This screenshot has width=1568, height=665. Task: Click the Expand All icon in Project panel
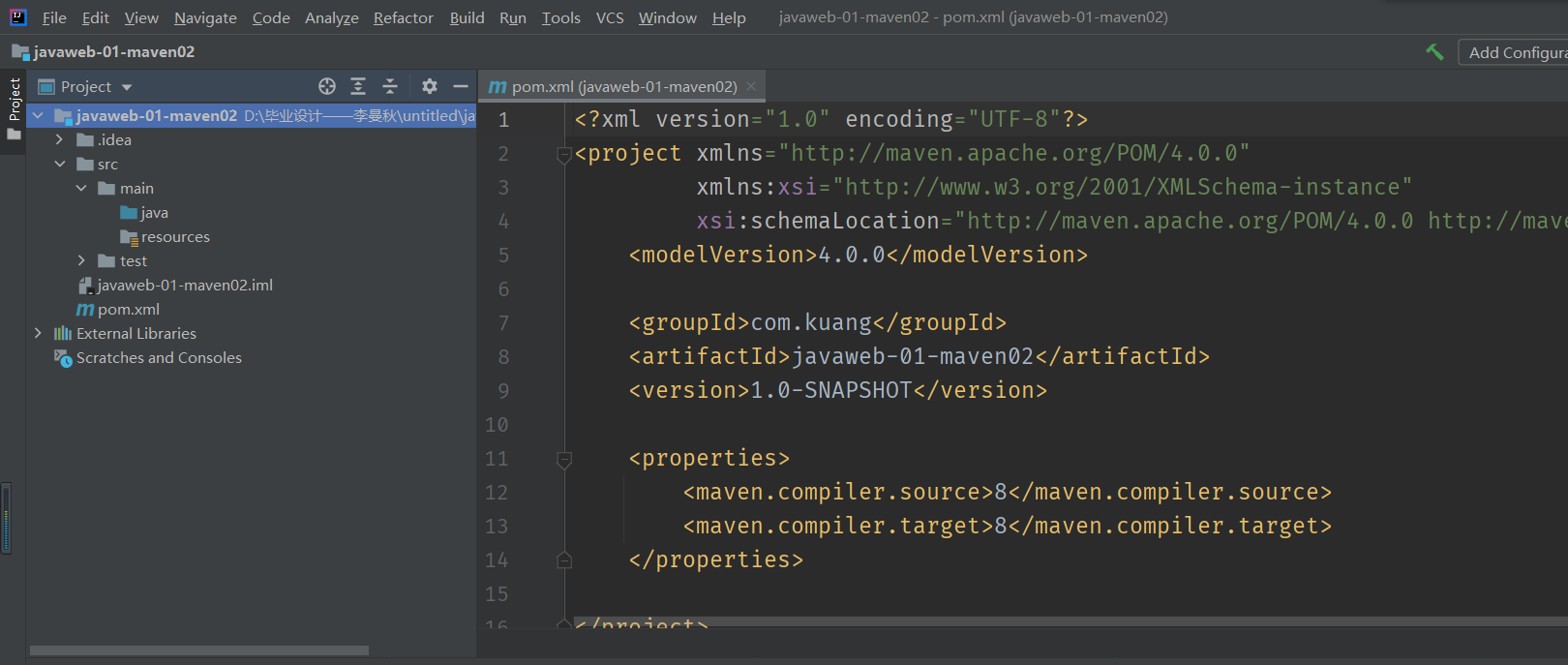tap(358, 86)
